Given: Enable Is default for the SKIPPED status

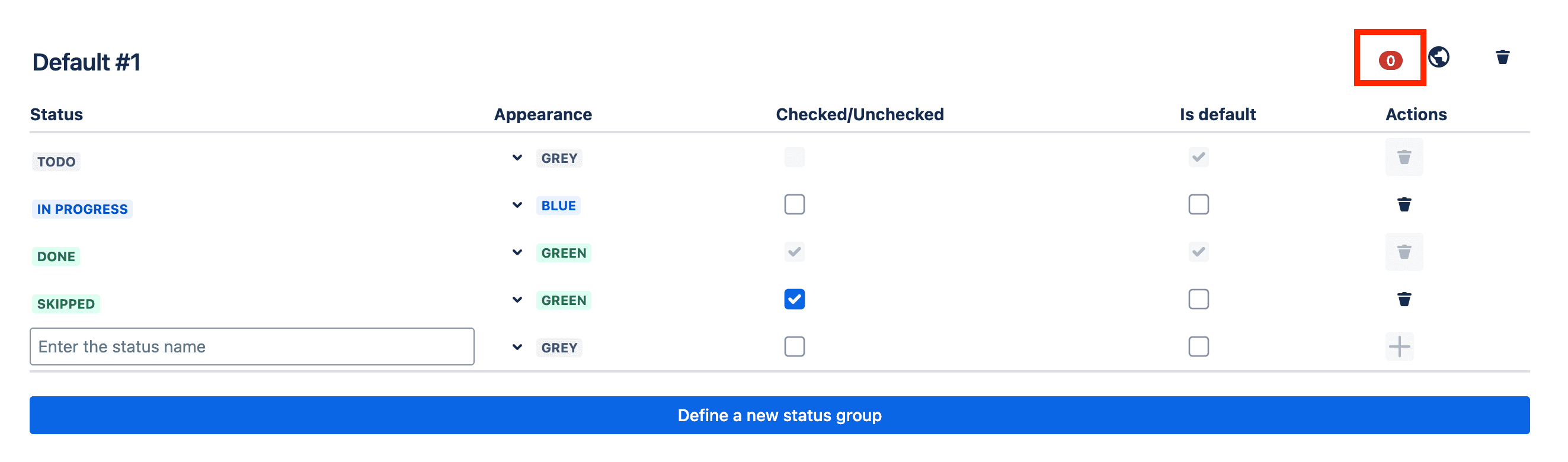Looking at the screenshot, I should (x=1198, y=299).
